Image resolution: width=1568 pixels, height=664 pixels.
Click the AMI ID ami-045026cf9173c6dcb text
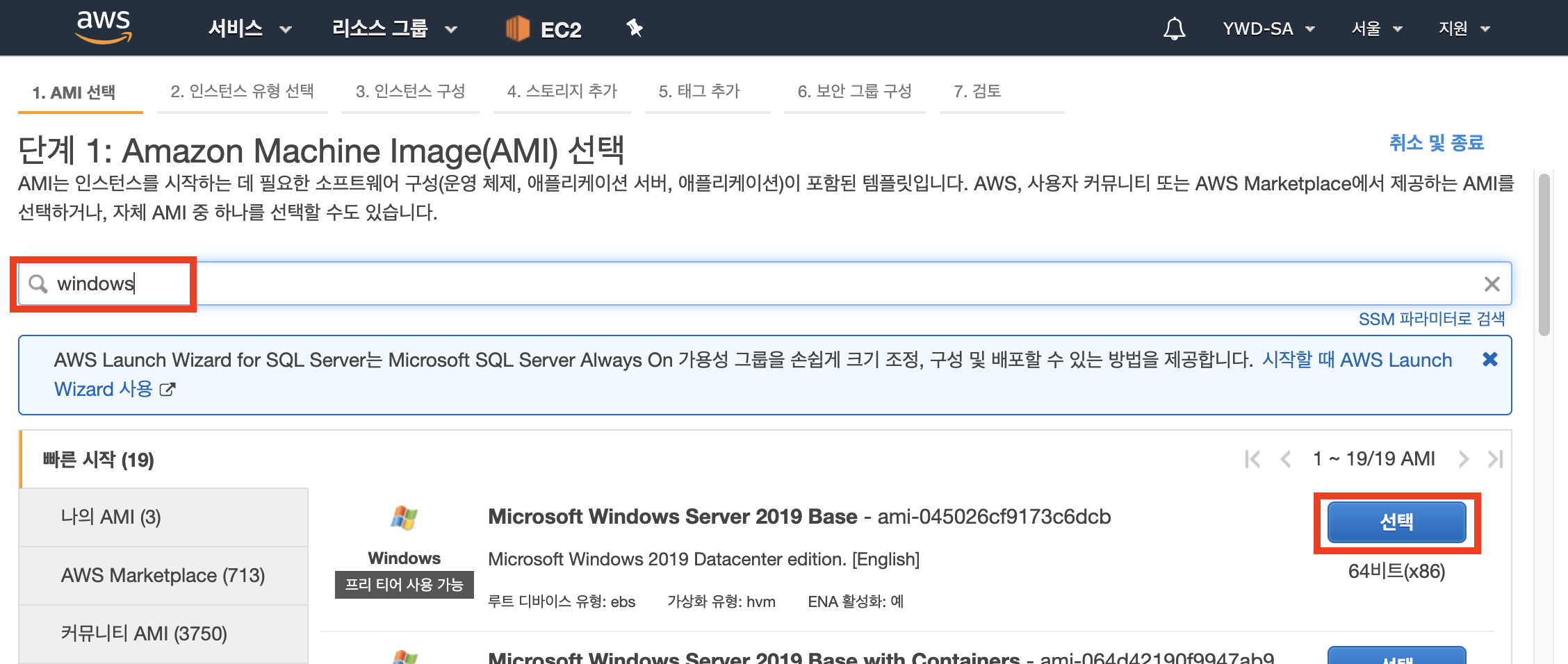pyautogui.click(x=994, y=517)
